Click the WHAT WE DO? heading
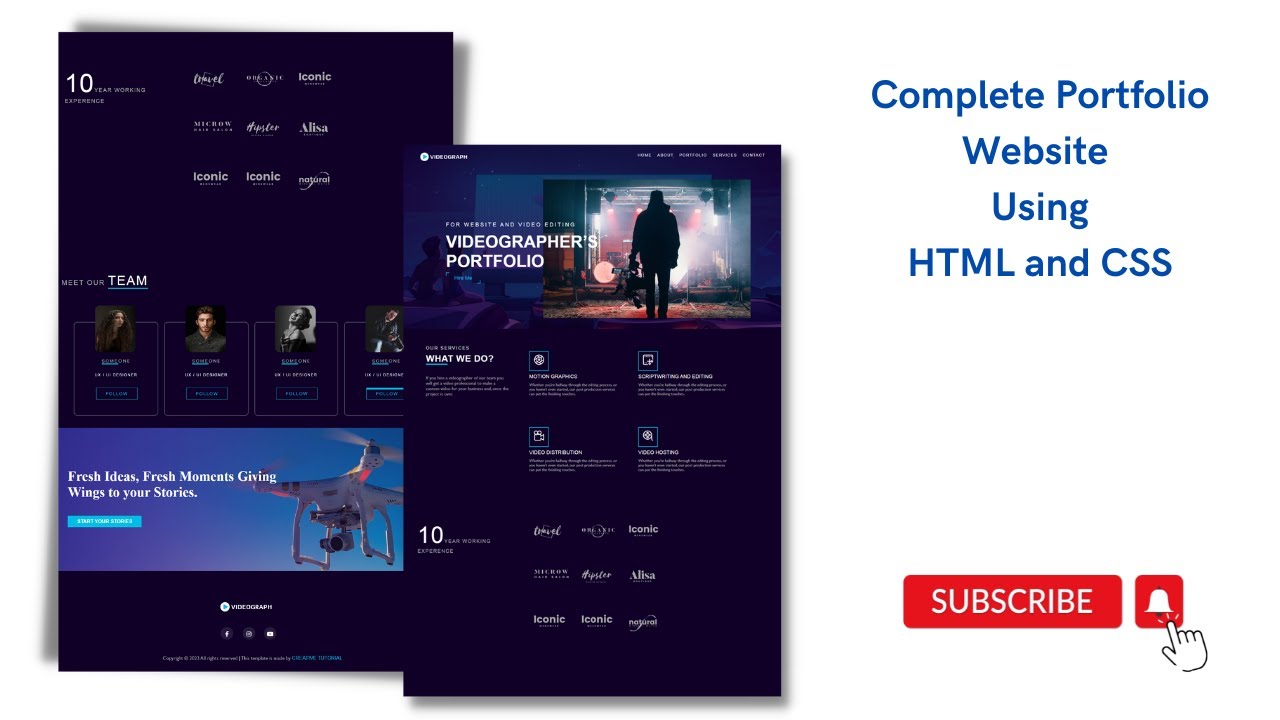The height and width of the screenshot is (720, 1280). pyautogui.click(x=460, y=358)
